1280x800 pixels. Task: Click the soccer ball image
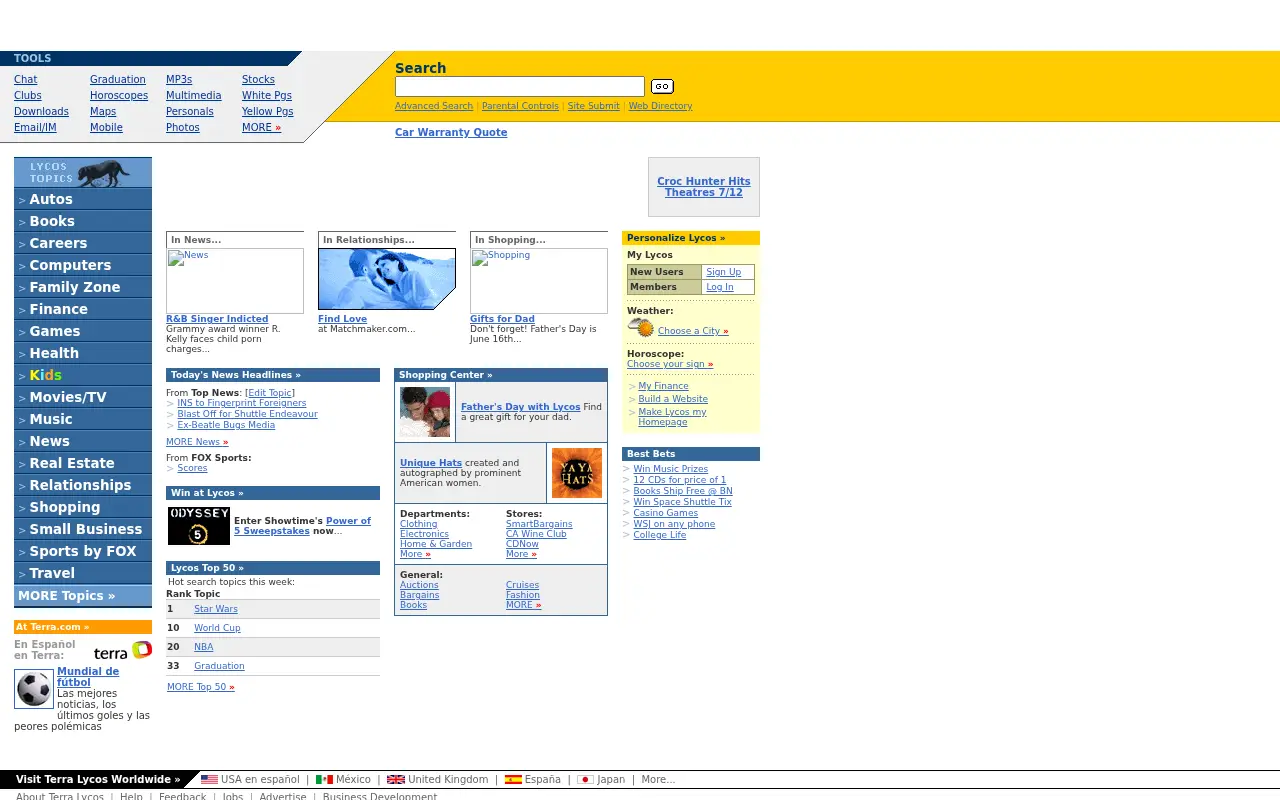pyautogui.click(x=34, y=689)
